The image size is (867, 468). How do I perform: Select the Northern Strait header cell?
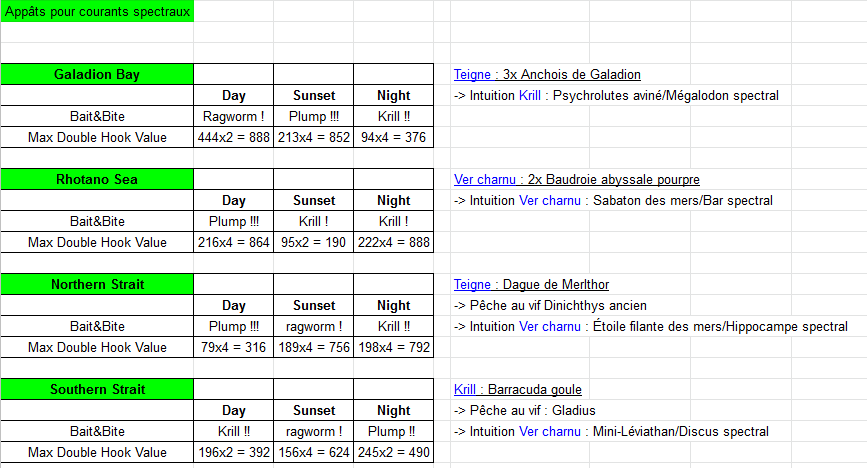pos(97,285)
